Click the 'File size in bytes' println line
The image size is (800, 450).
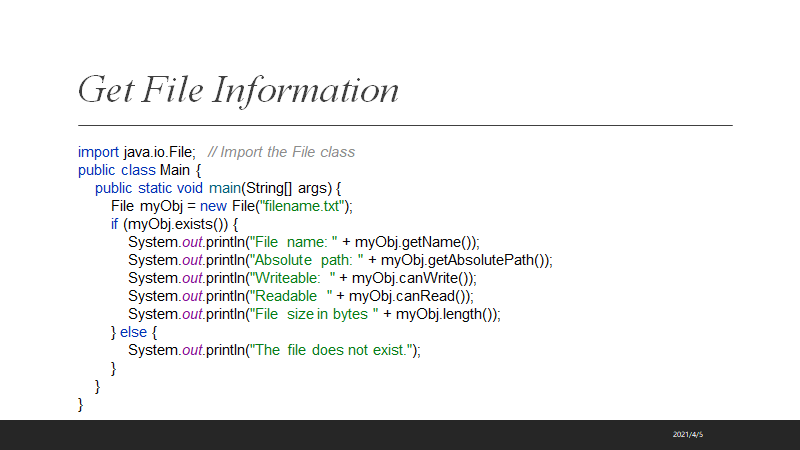coord(314,314)
